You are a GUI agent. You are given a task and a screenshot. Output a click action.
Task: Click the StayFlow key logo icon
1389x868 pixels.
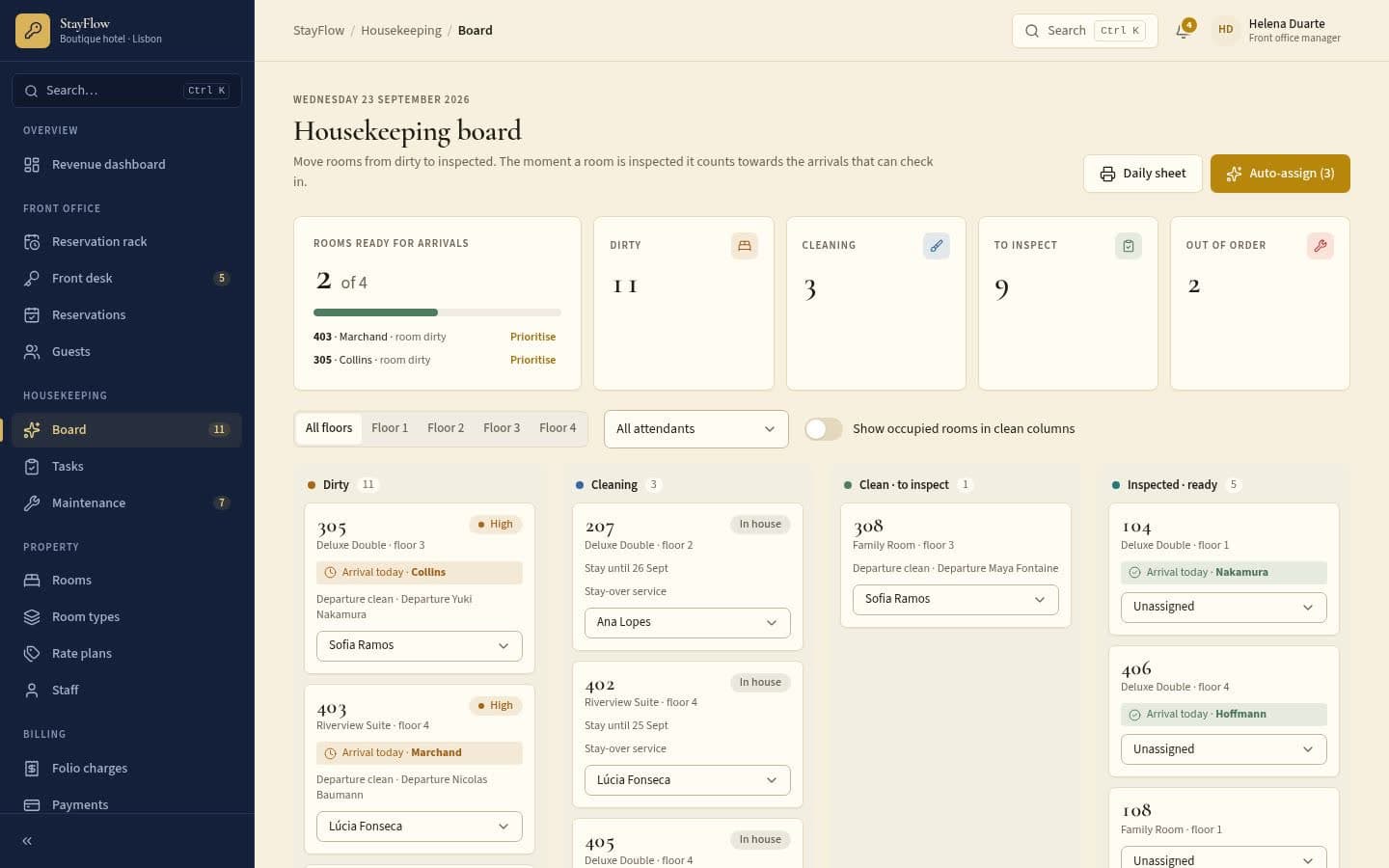[x=33, y=31]
